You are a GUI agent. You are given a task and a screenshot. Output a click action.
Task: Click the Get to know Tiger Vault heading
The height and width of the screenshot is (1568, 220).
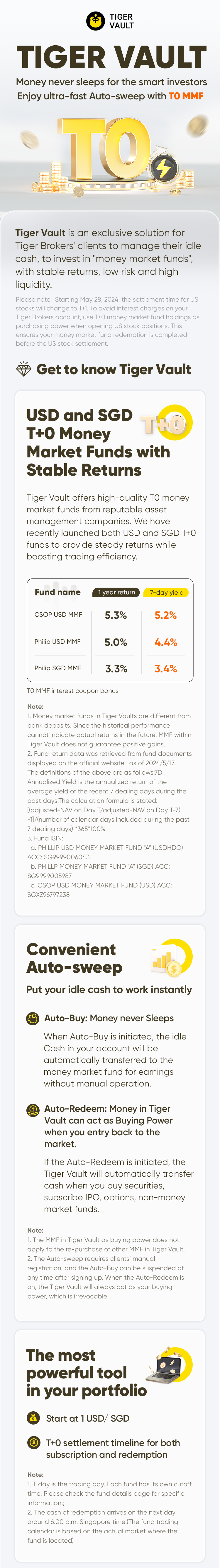pyautogui.click(x=114, y=370)
